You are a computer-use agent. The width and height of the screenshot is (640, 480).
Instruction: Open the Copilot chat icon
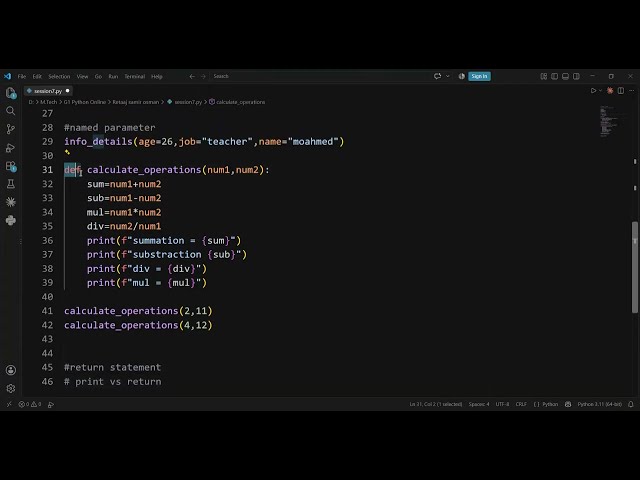(x=438, y=76)
